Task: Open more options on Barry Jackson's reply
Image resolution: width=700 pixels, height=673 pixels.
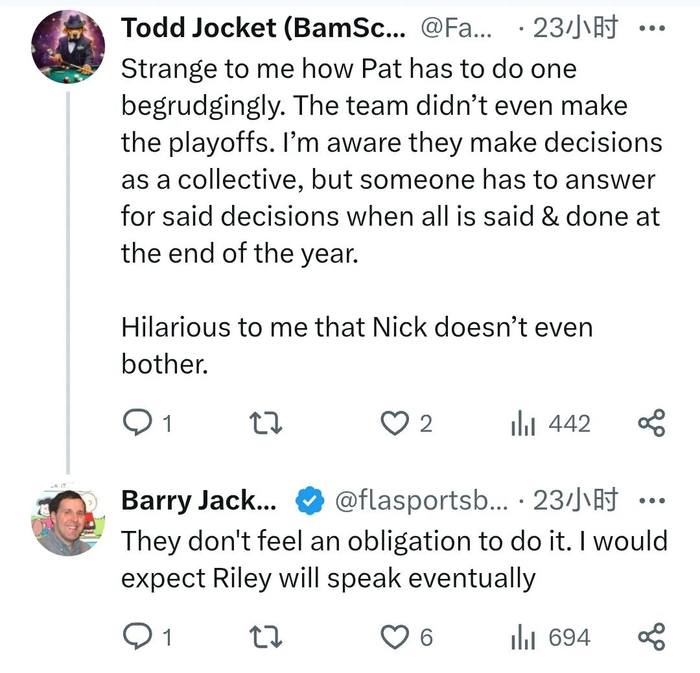Action: [651, 499]
